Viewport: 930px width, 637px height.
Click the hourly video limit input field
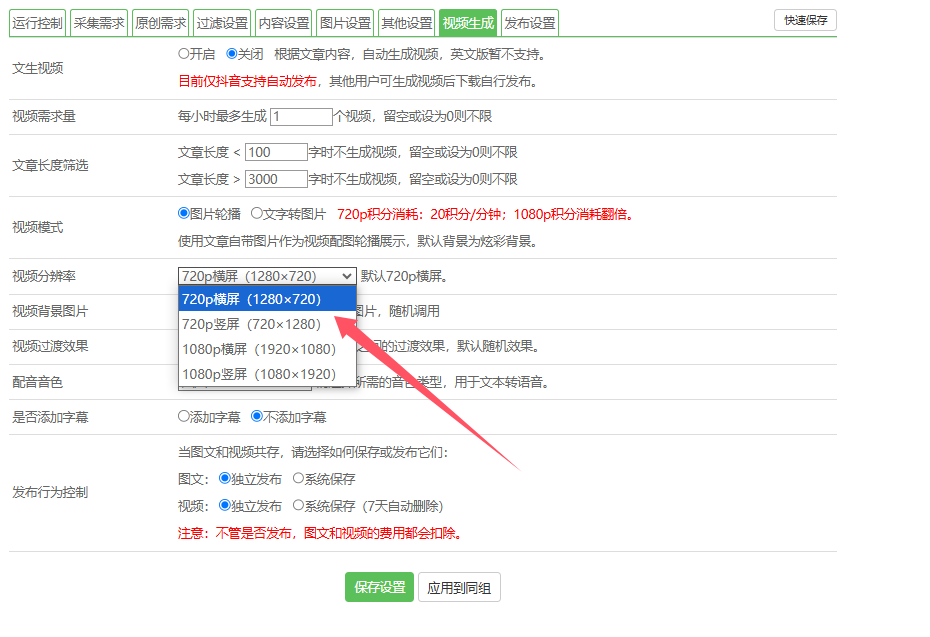[x=301, y=117]
